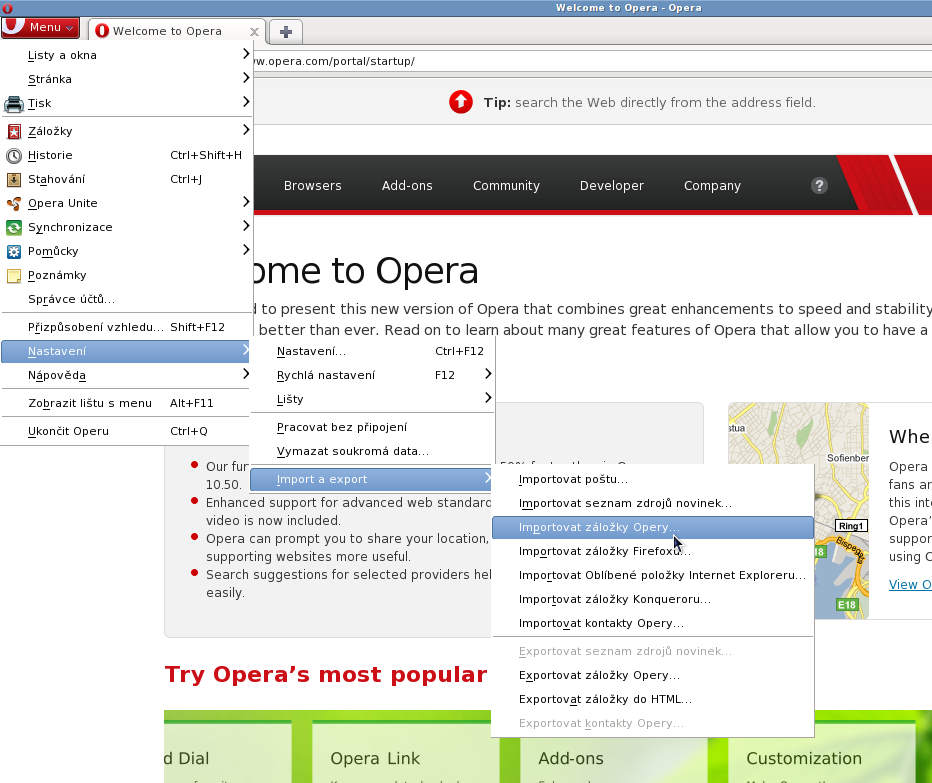932x783 pixels.
Task: Click the Opera Link green panel
Action: pos(405,751)
